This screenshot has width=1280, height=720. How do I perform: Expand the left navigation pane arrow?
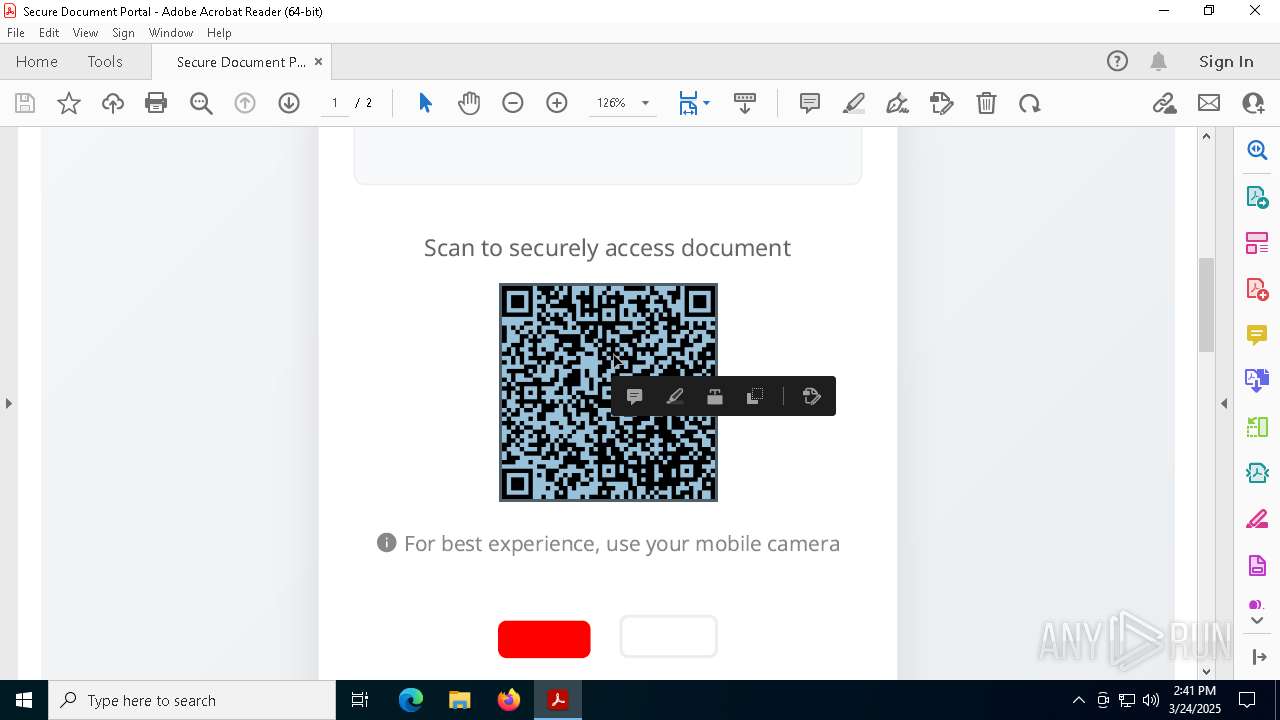click(x=8, y=403)
